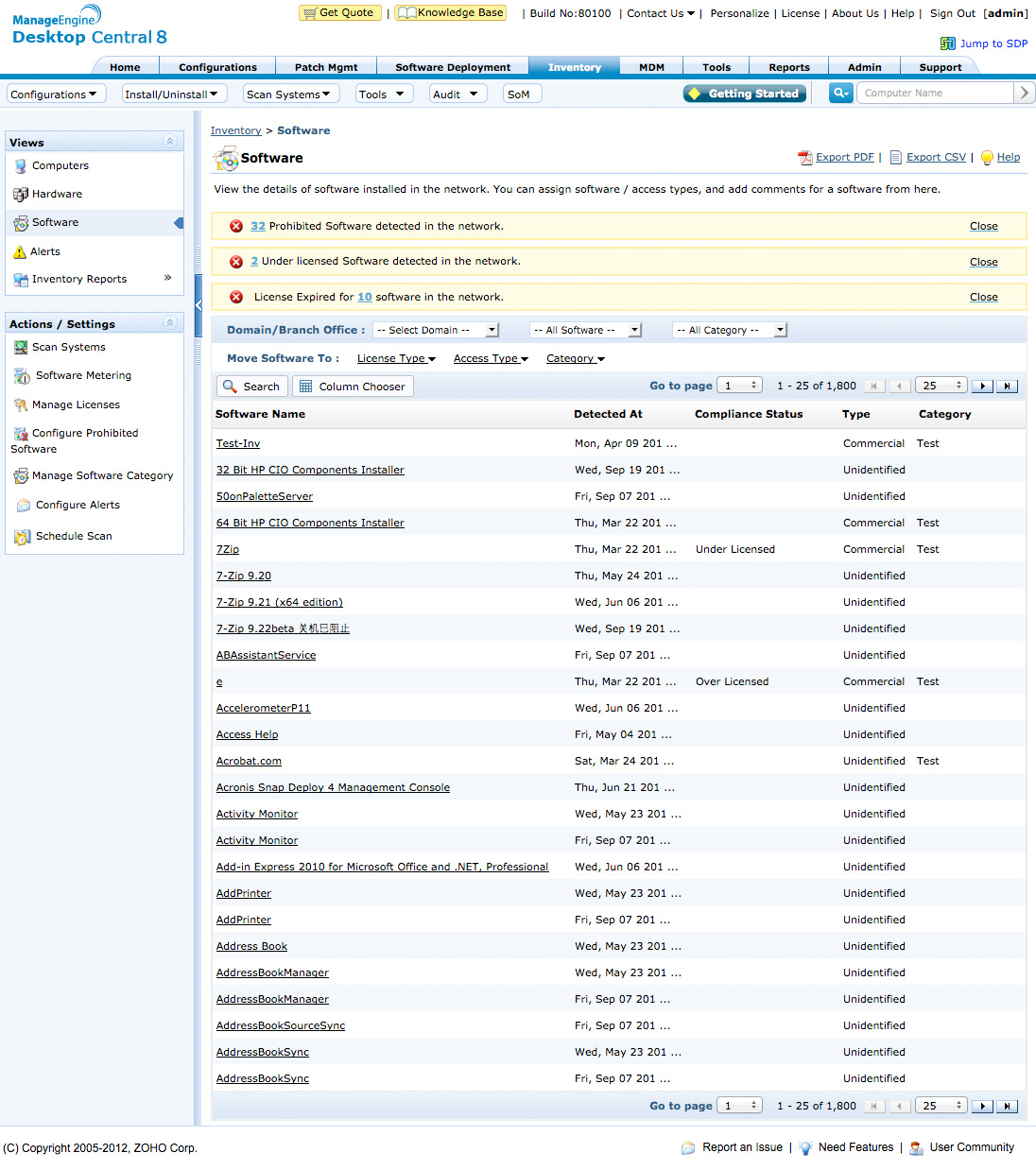Viewport: 1036px width, 1170px height.
Task: Click the Jump to SDP icon
Action: coord(947,43)
